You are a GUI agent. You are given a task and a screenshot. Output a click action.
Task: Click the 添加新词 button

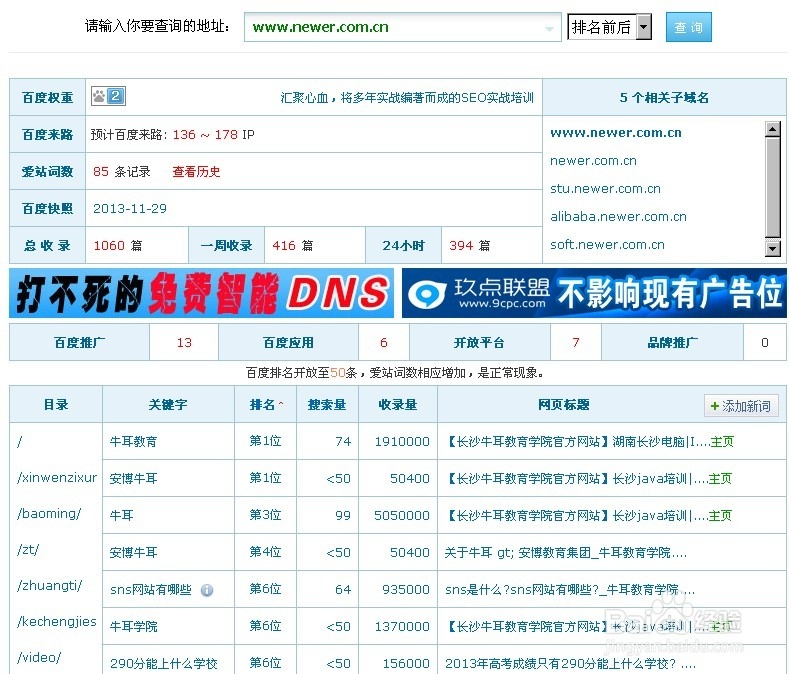click(741, 406)
